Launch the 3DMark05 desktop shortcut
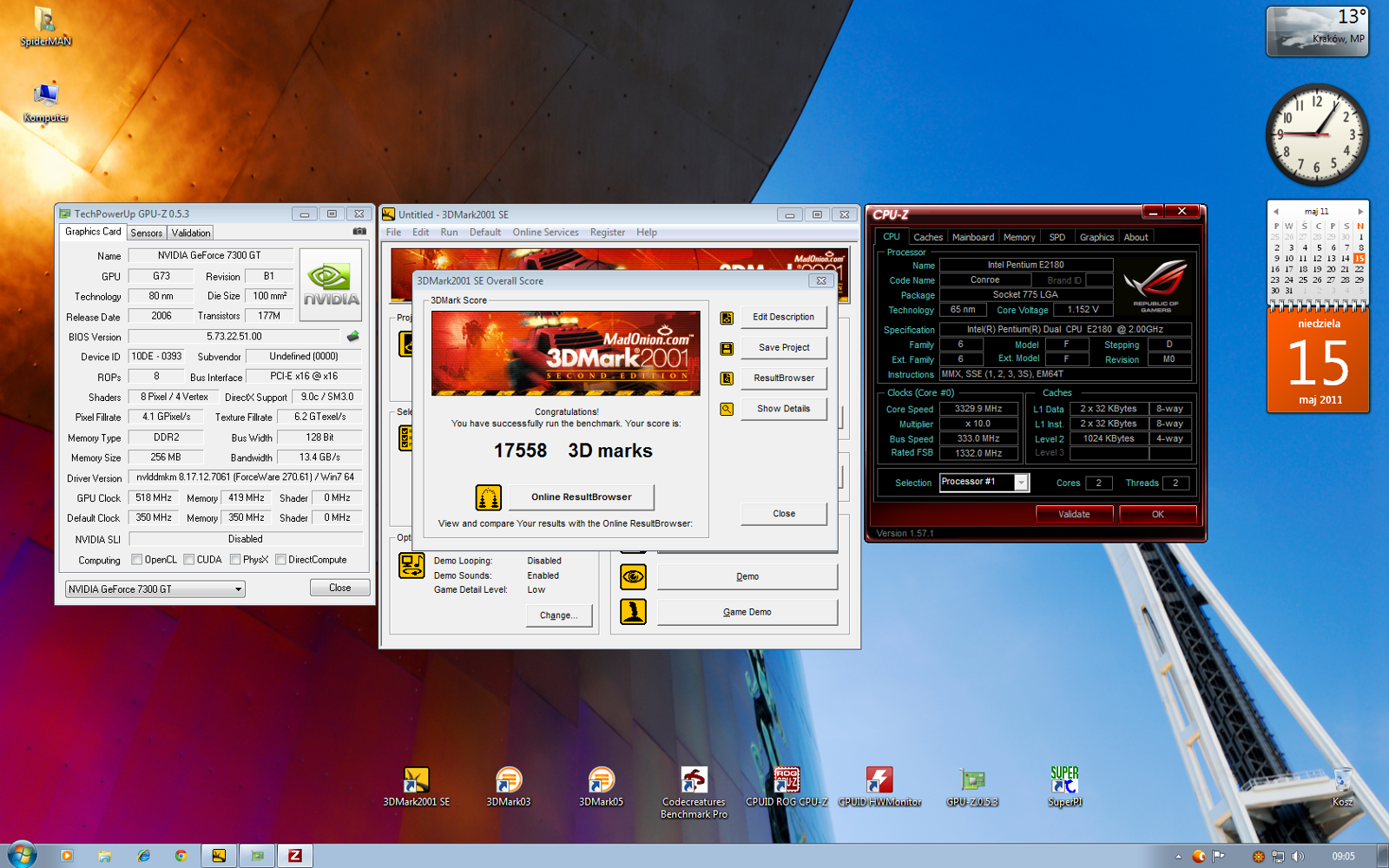The image size is (1389, 868). tap(601, 786)
